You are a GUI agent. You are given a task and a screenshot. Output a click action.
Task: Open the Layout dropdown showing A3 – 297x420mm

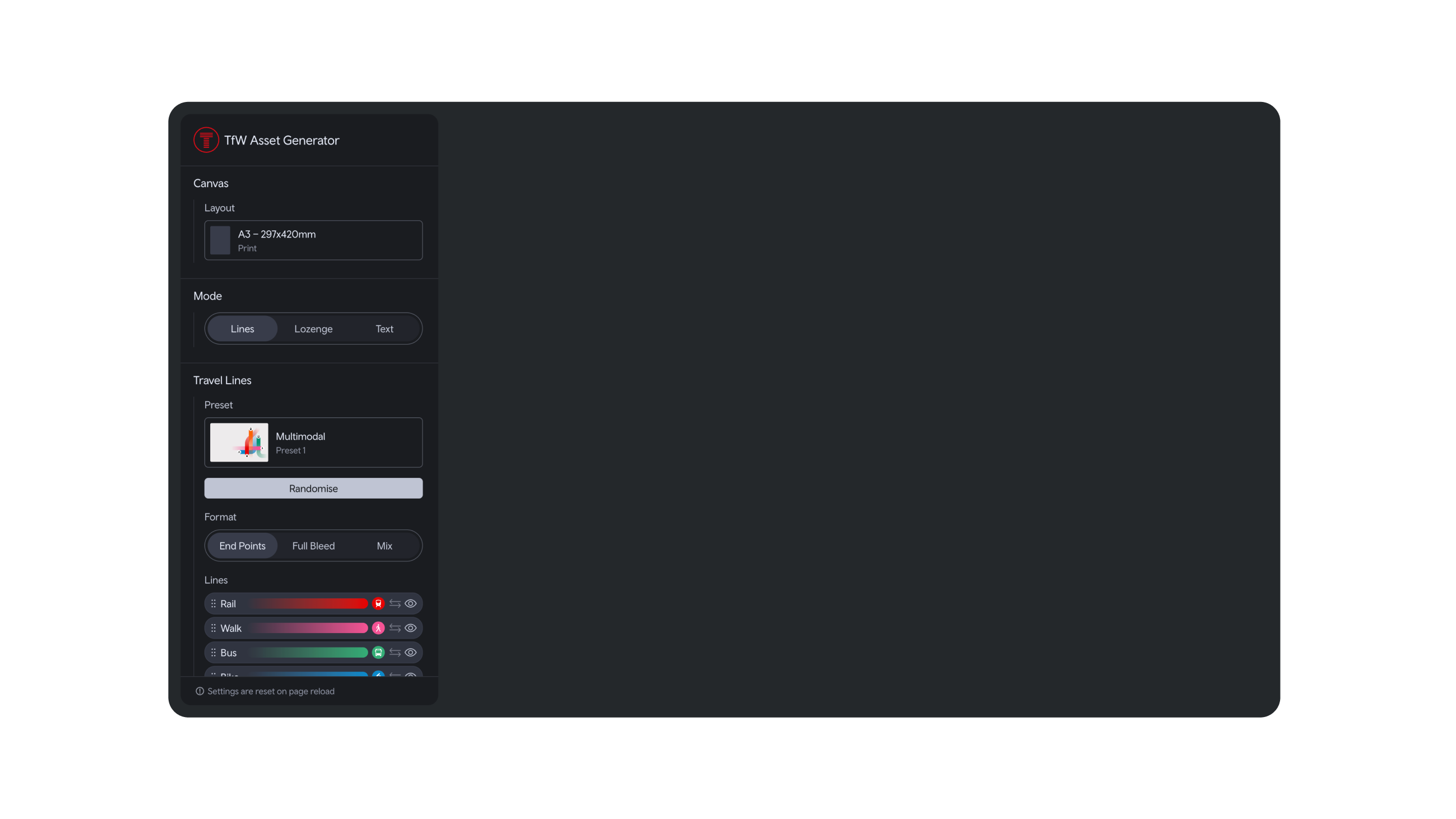point(313,240)
